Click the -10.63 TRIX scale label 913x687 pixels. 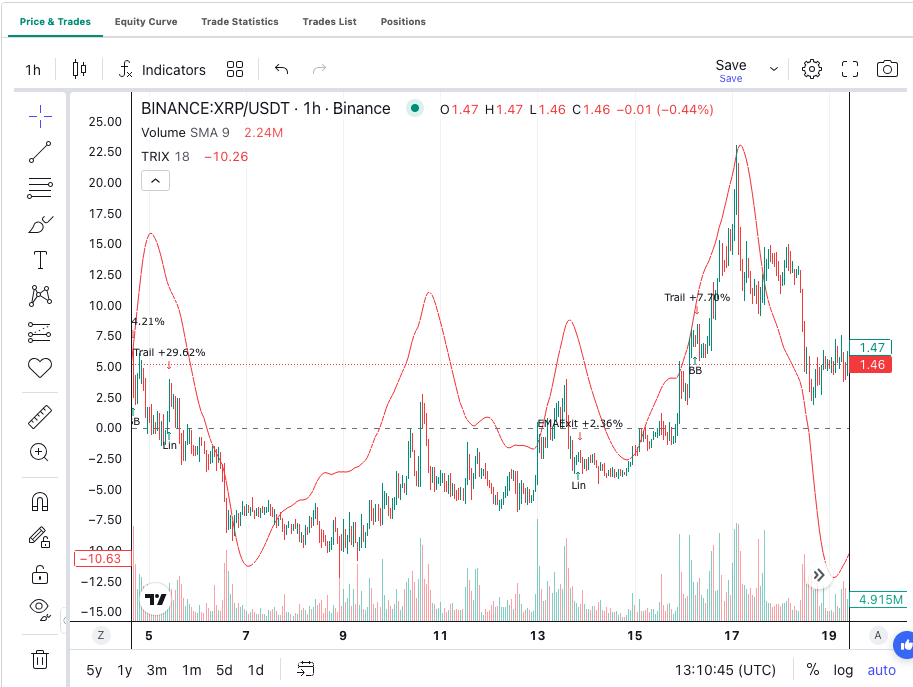click(x=103, y=559)
